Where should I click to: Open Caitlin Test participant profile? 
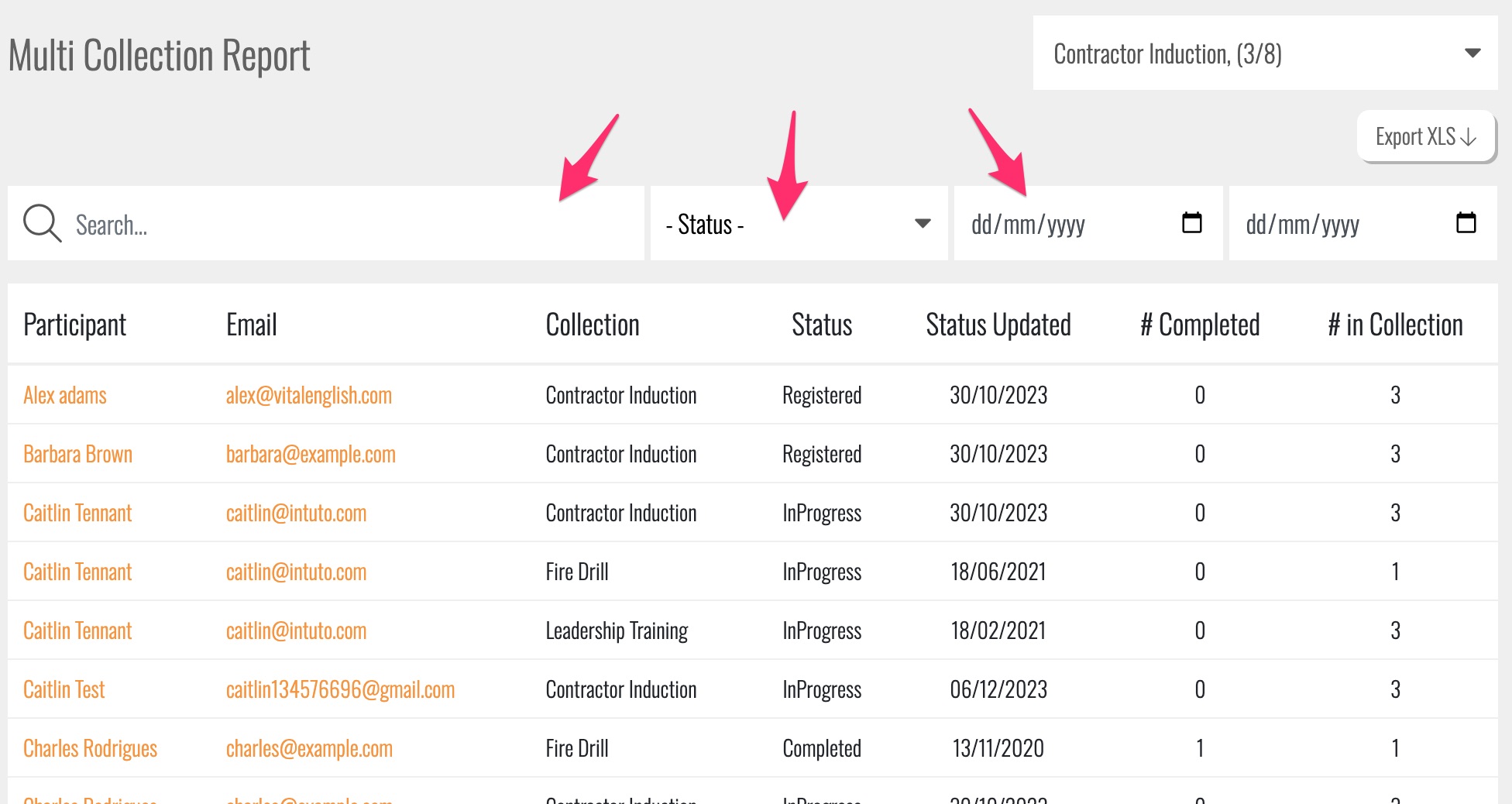point(64,690)
